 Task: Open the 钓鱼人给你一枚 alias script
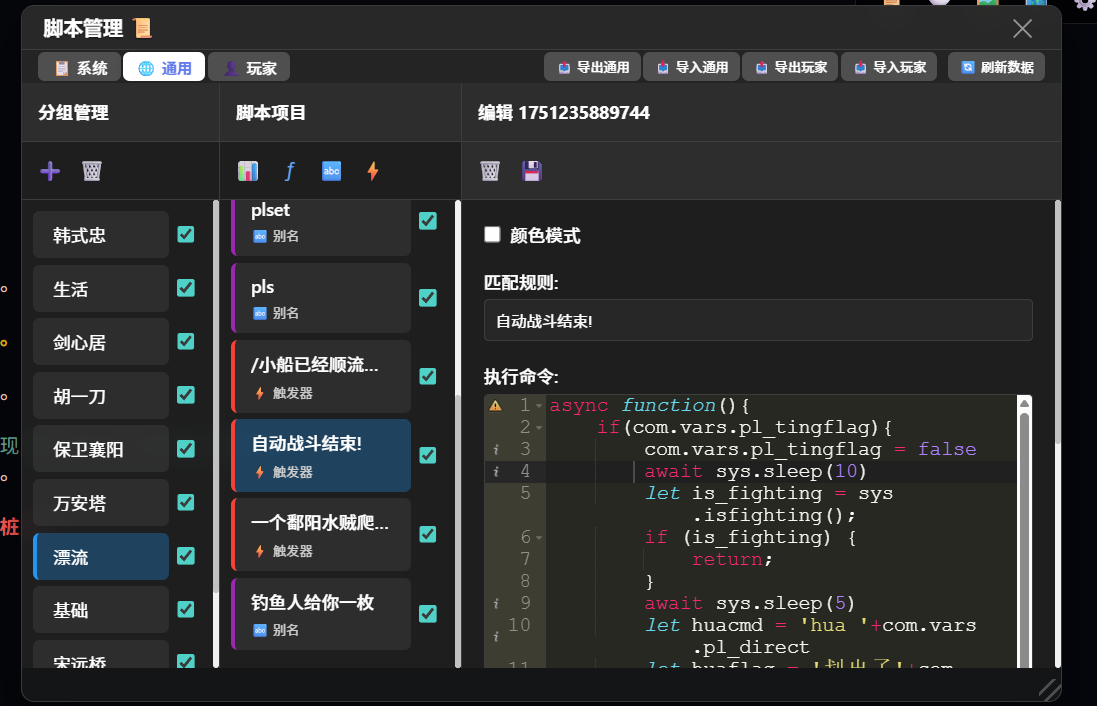pyautogui.click(x=321, y=614)
